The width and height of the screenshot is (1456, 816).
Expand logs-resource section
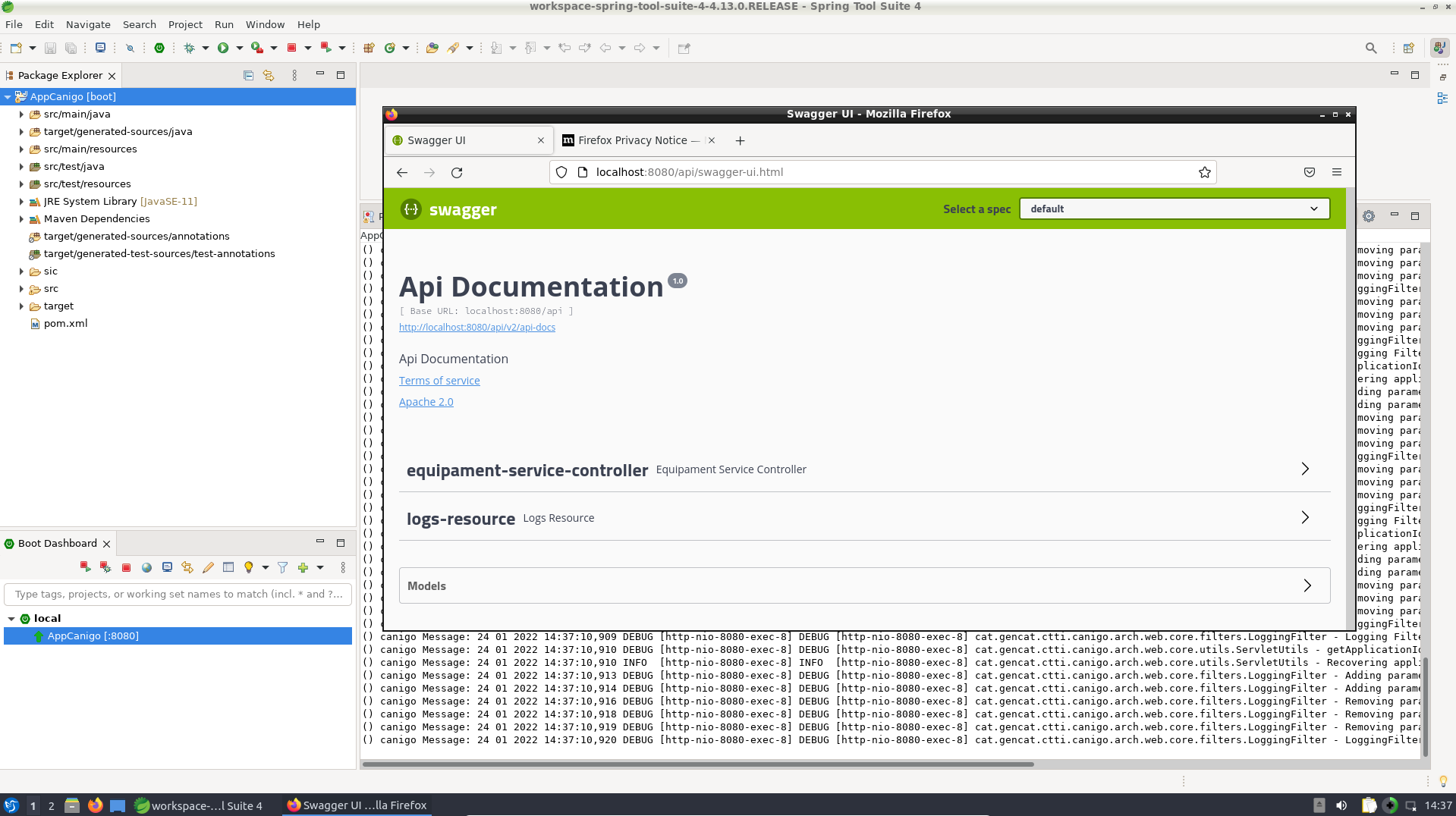click(x=1305, y=517)
